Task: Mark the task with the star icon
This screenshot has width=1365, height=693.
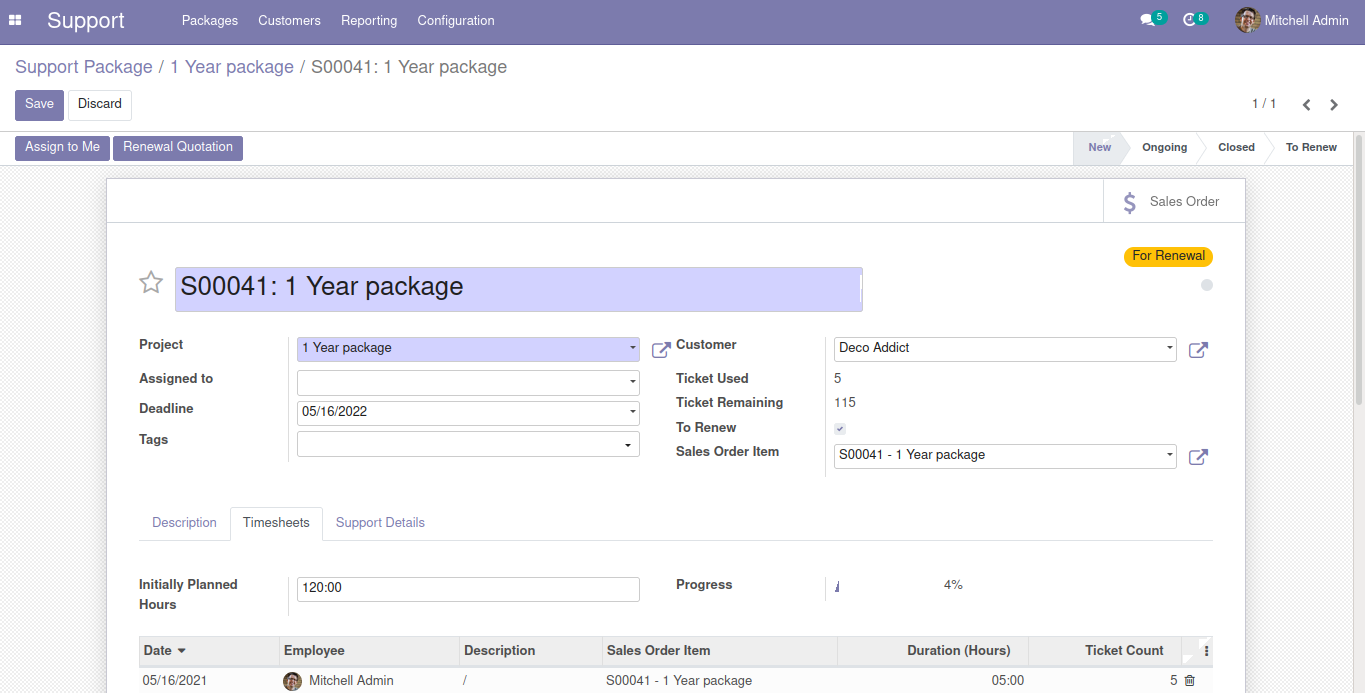Action: 151,283
